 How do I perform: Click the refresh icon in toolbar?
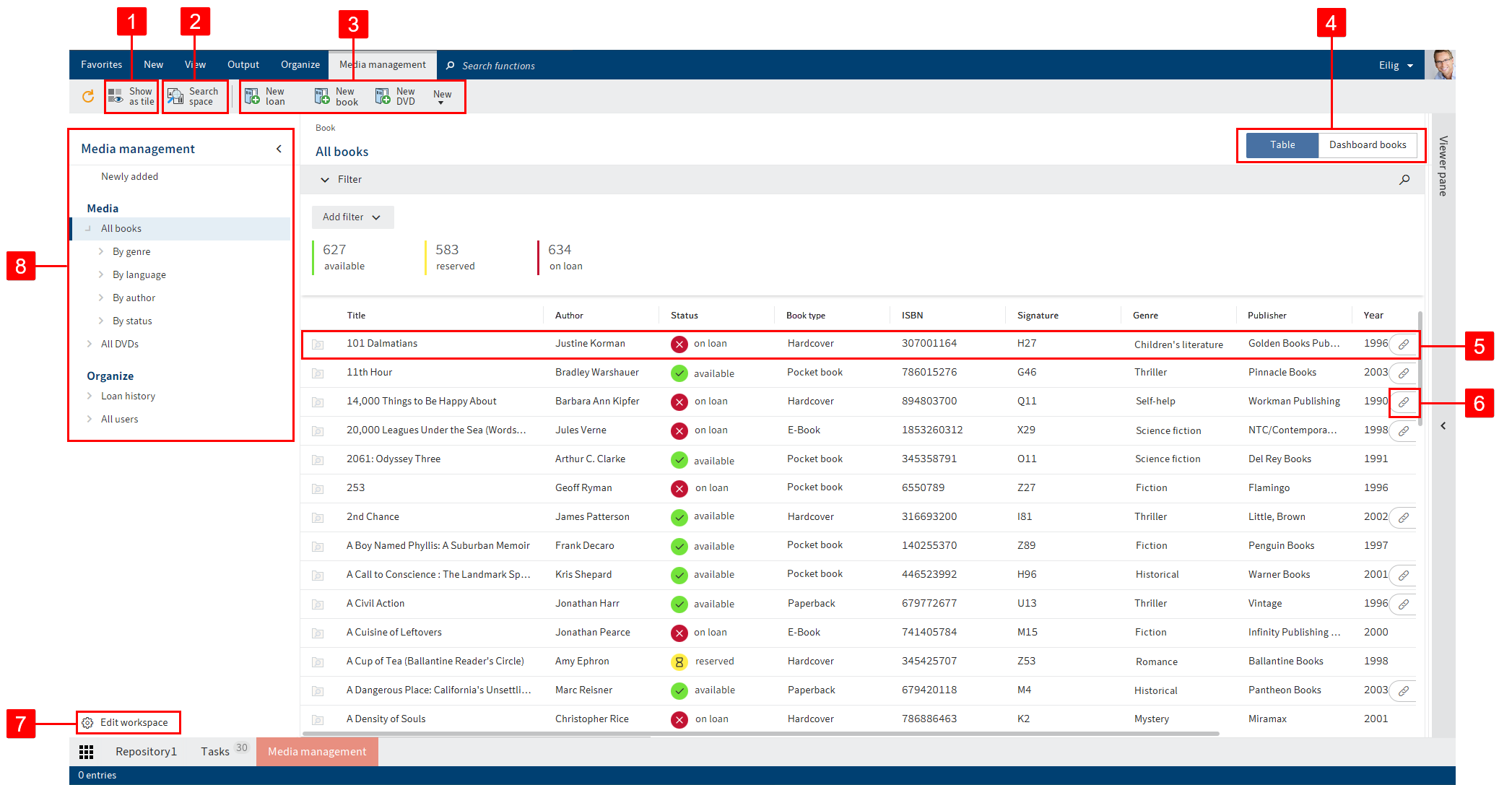coord(88,96)
